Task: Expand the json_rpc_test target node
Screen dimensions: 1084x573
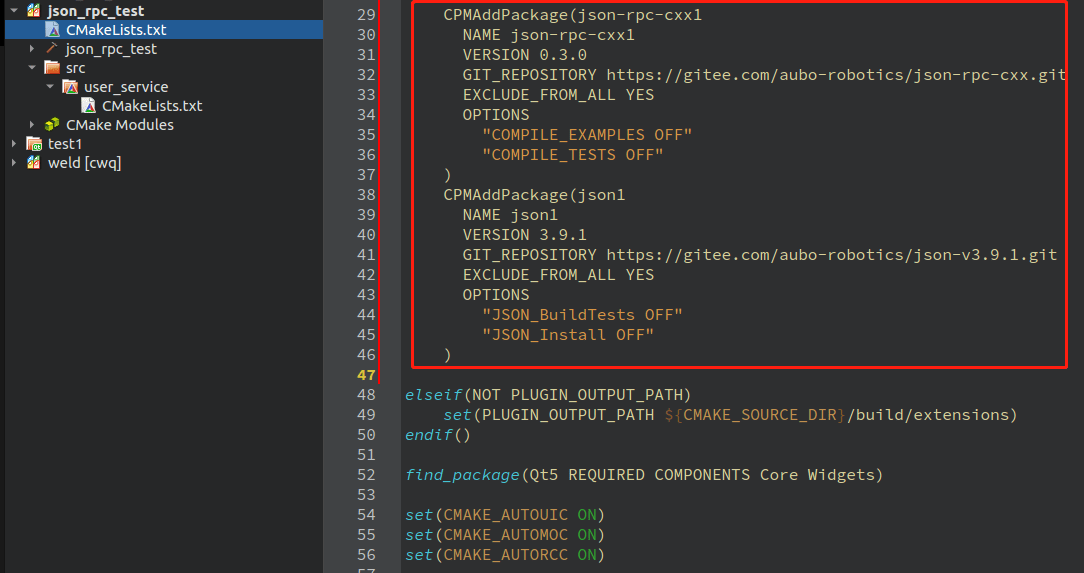Action: click(32, 48)
